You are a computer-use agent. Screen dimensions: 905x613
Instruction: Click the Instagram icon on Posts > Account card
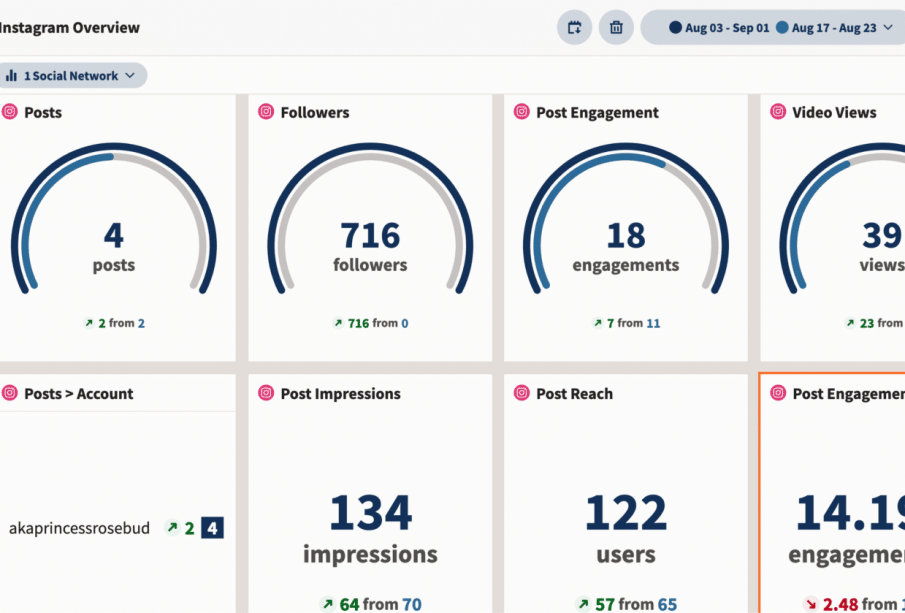coord(10,394)
